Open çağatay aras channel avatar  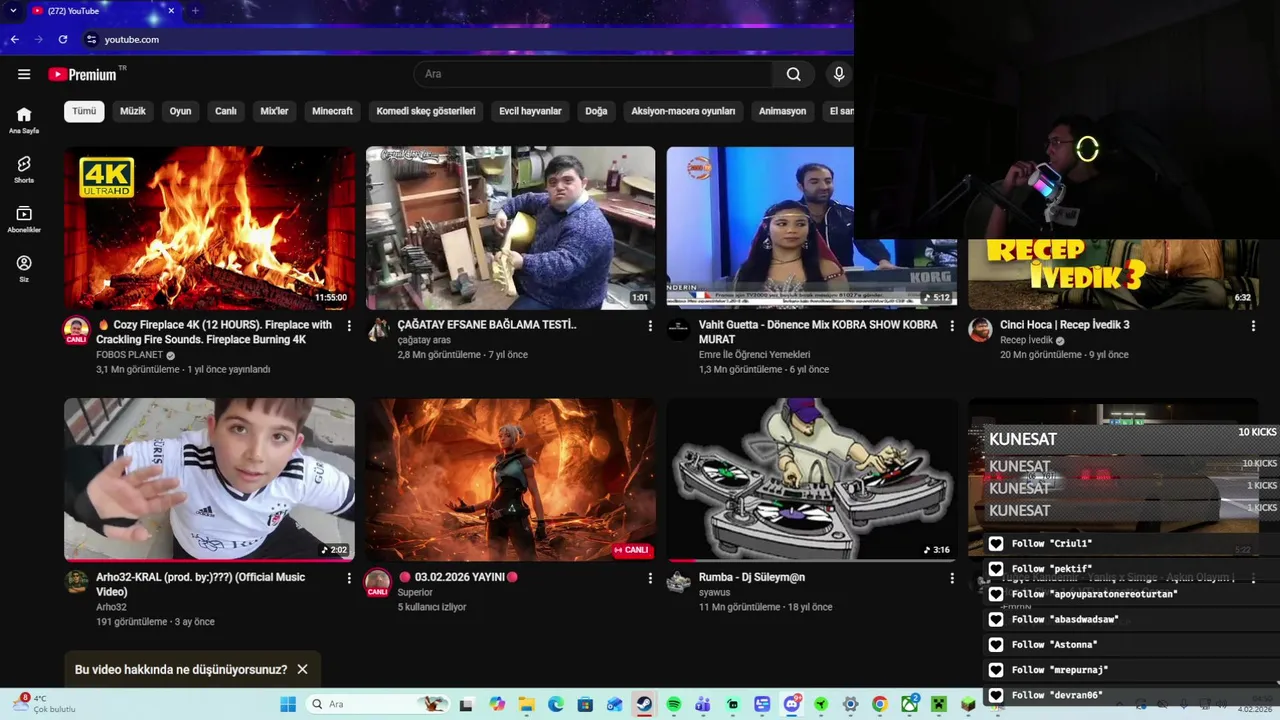378,330
